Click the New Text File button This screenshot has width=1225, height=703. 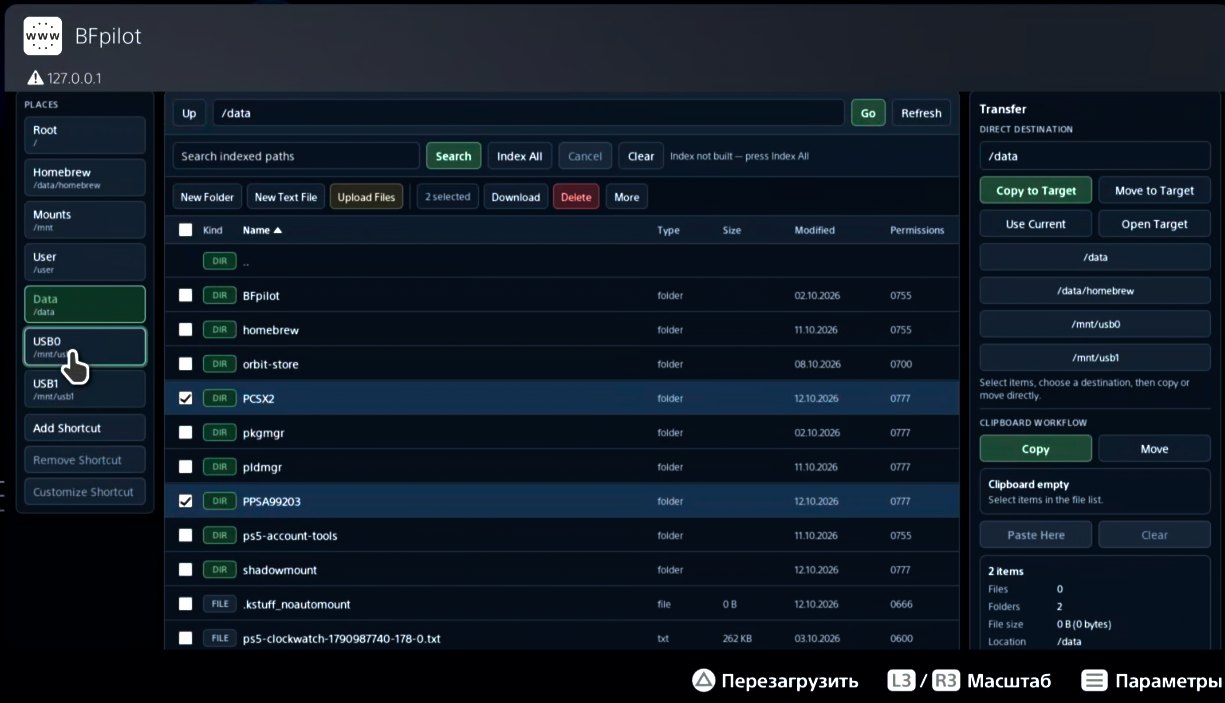point(286,197)
